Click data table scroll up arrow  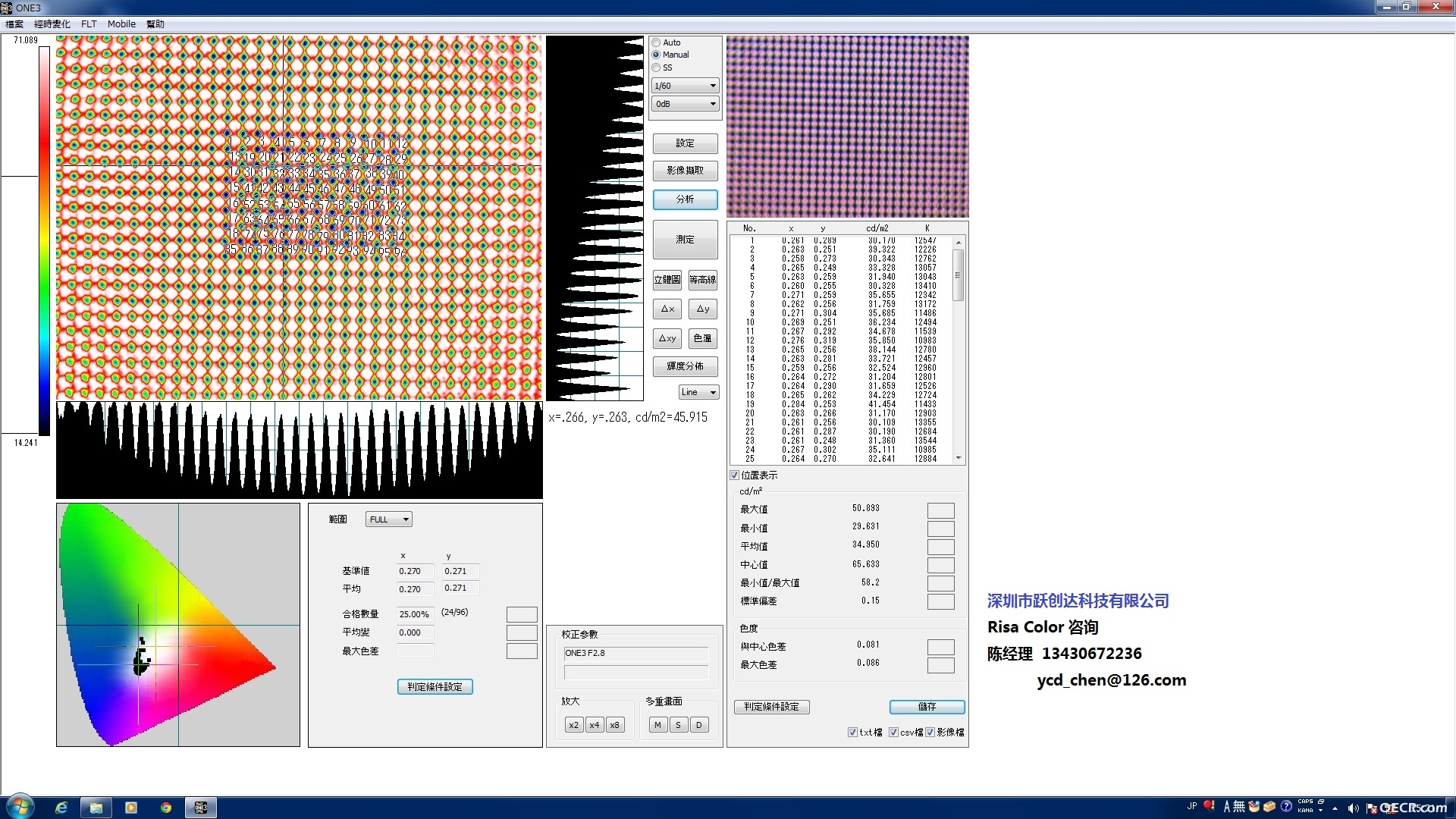pos(959,243)
